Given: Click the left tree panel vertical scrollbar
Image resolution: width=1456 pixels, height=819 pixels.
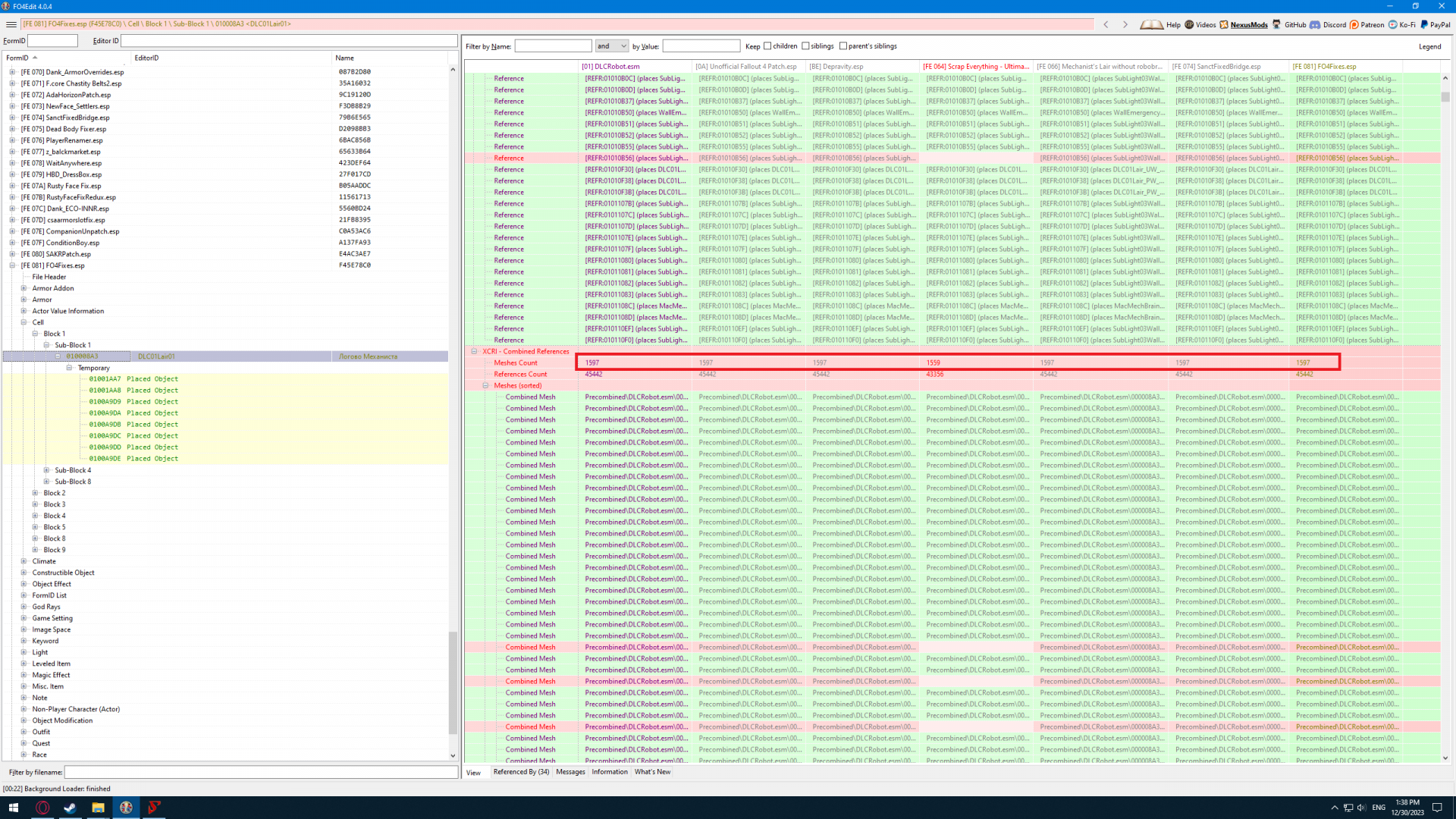Looking at the screenshot, I should [x=453, y=682].
